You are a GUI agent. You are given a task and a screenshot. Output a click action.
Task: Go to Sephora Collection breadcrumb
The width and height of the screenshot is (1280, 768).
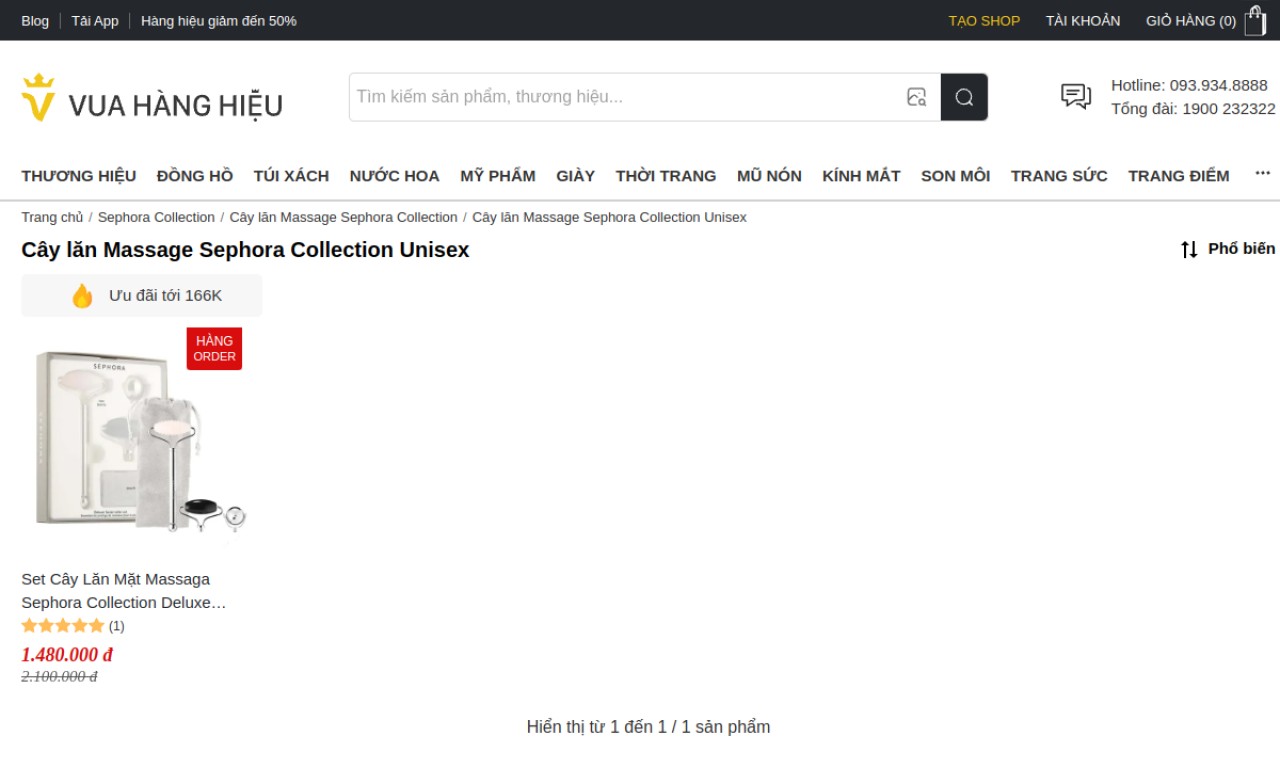point(156,217)
